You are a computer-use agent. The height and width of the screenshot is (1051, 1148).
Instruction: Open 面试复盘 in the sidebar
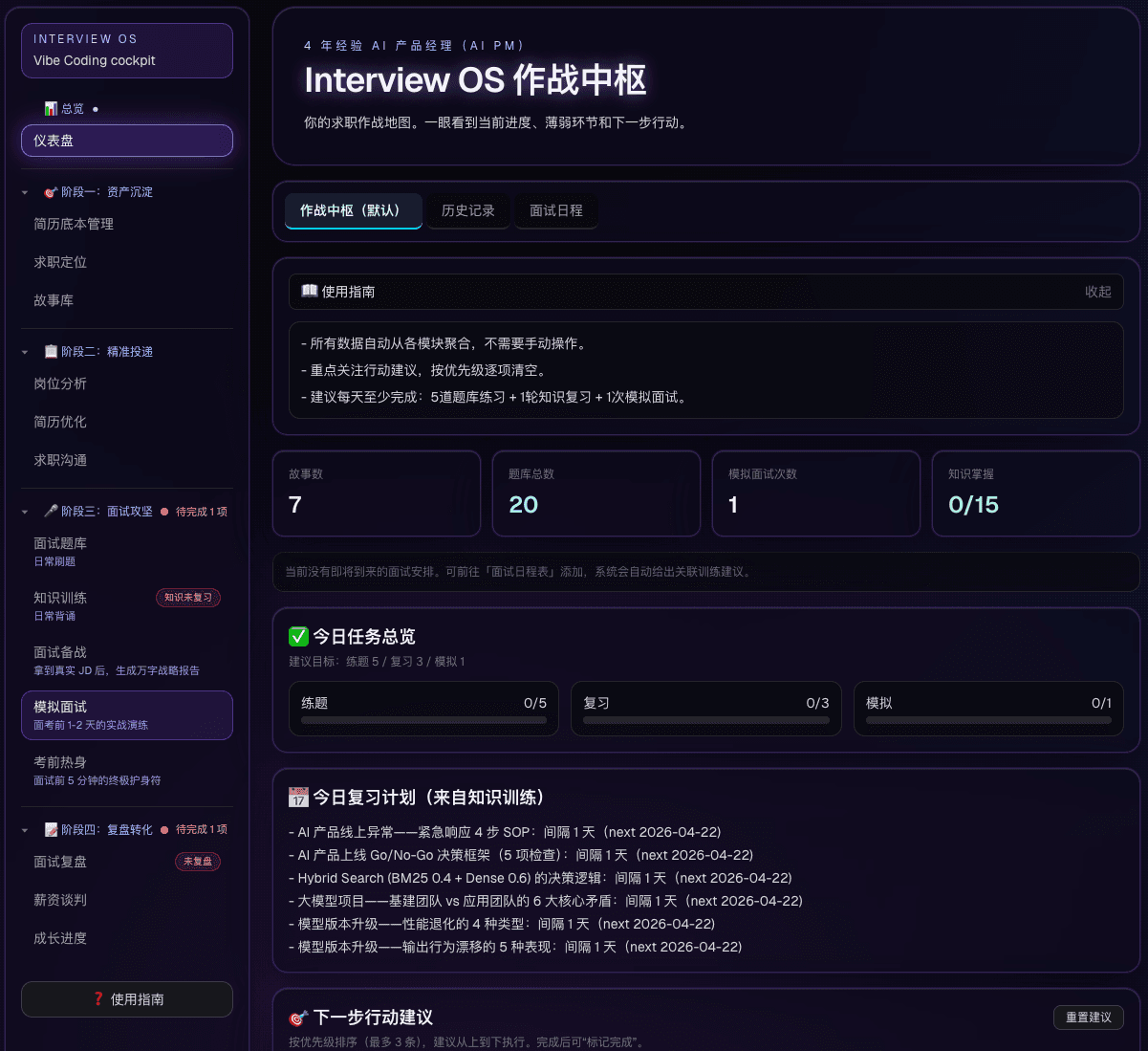(x=127, y=862)
